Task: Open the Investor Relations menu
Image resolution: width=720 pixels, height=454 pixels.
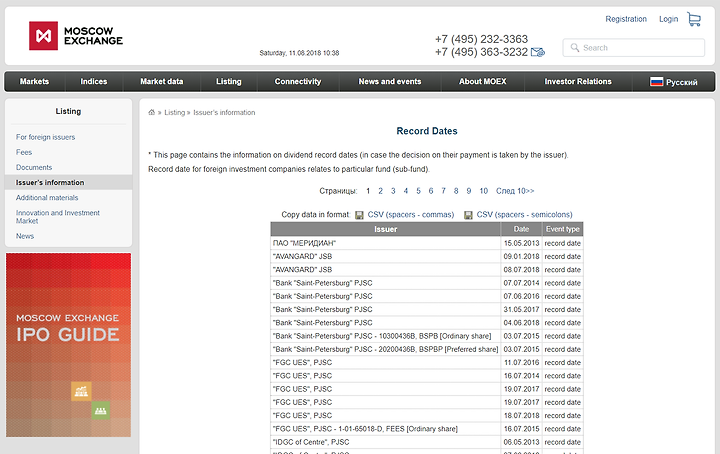Action: [578, 82]
